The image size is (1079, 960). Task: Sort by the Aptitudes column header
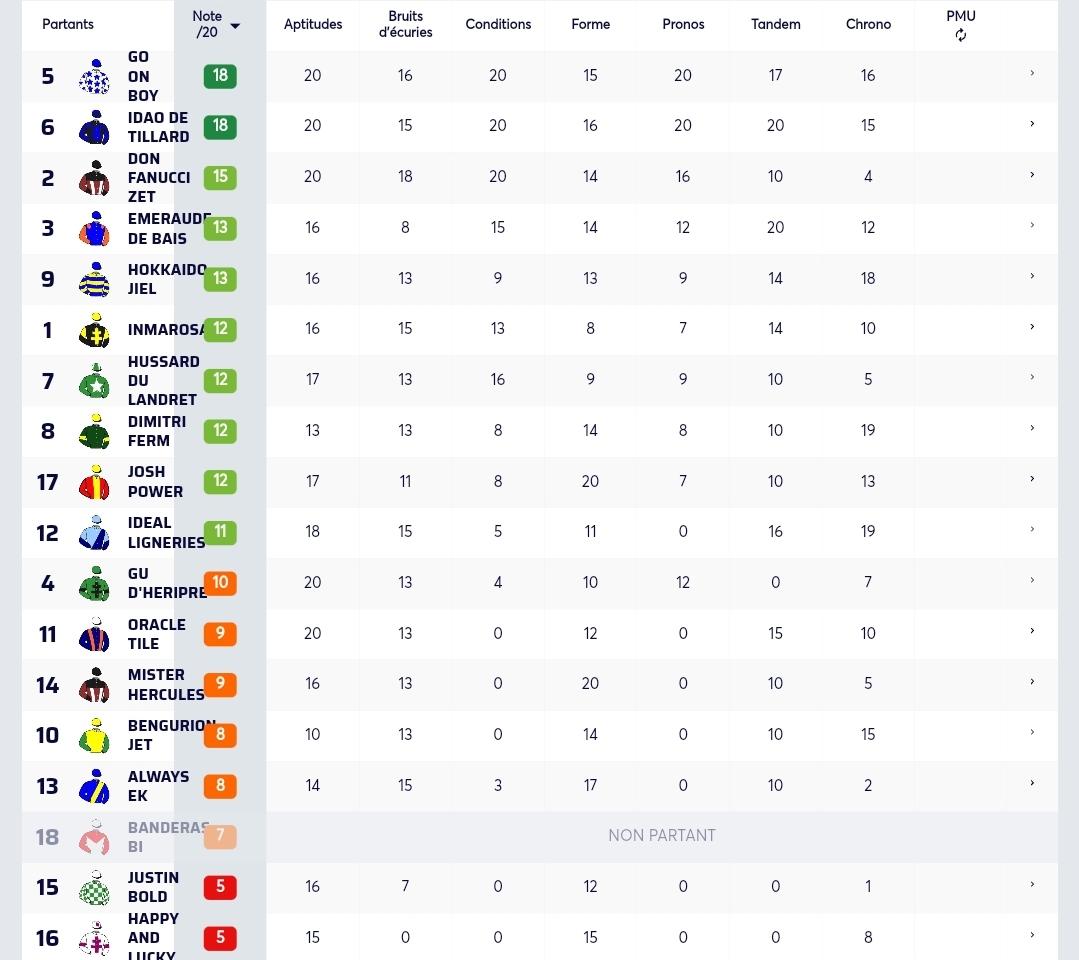313,24
